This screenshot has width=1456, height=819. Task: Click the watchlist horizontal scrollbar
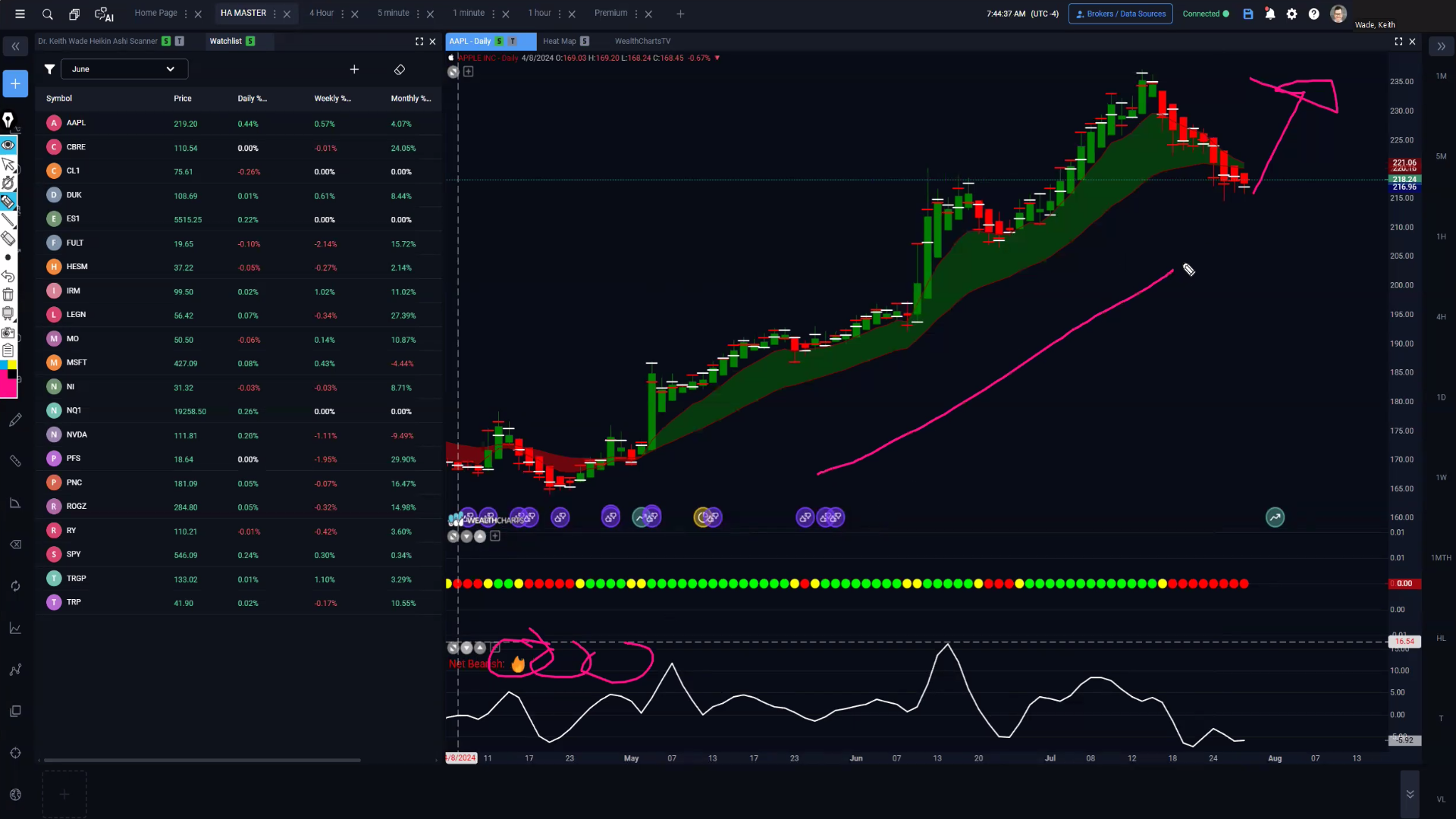coord(202,760)
